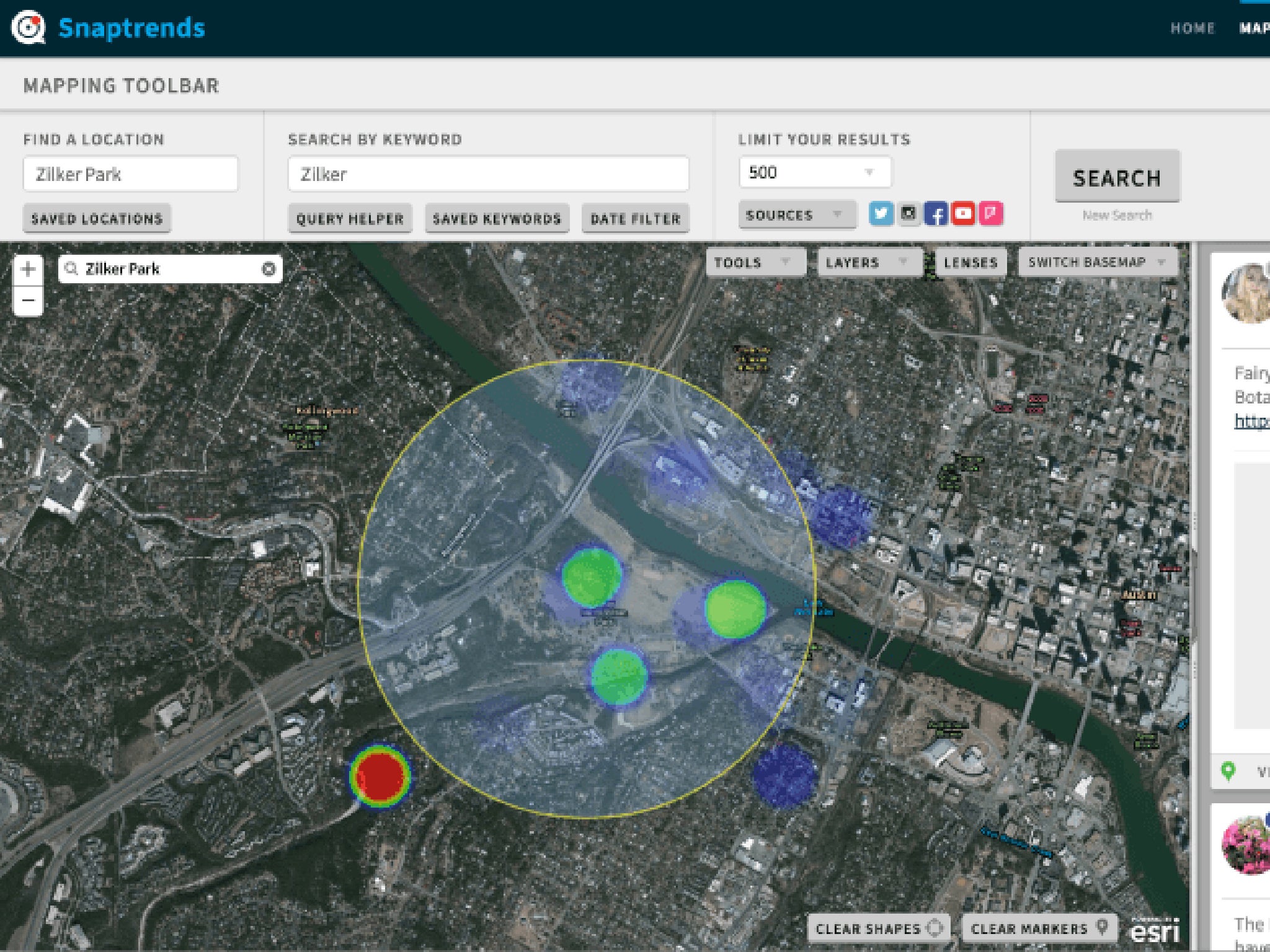The image size is (1270, 952).
Task: Open the TOOLS panel on the map
Action: [748, 263]
